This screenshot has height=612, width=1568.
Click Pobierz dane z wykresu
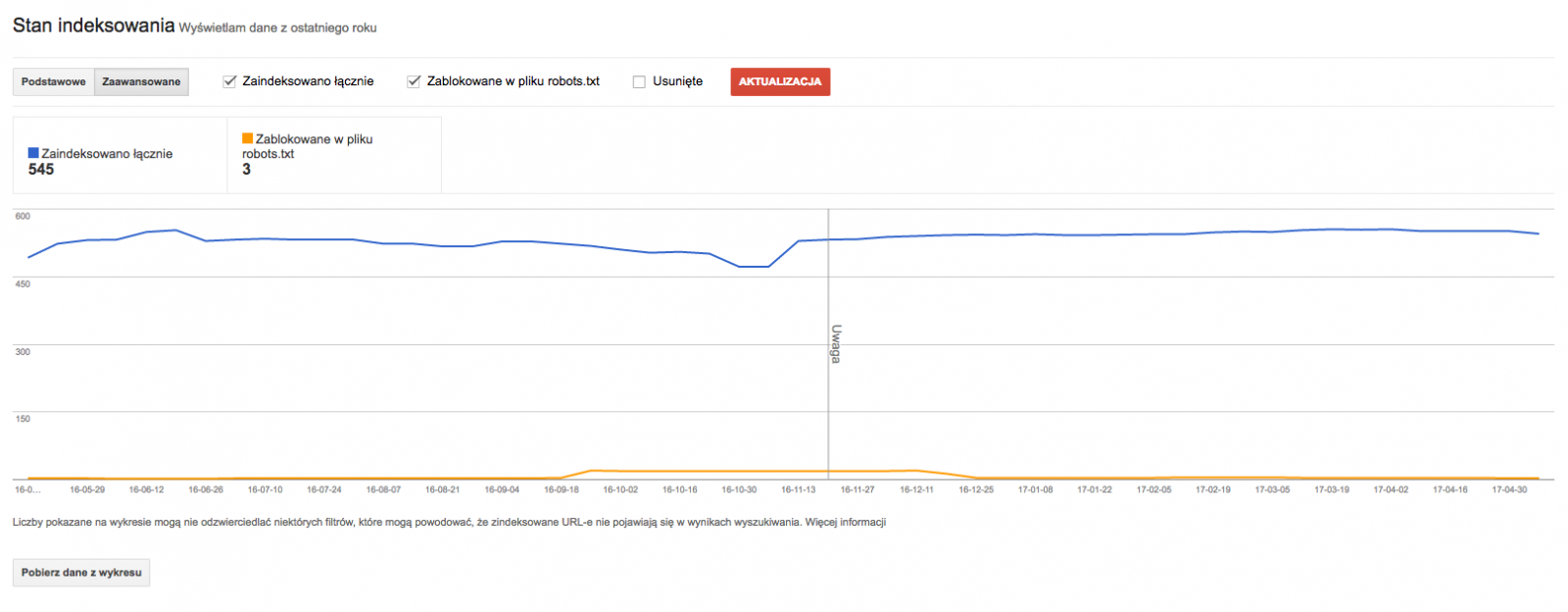click(80, 572)
